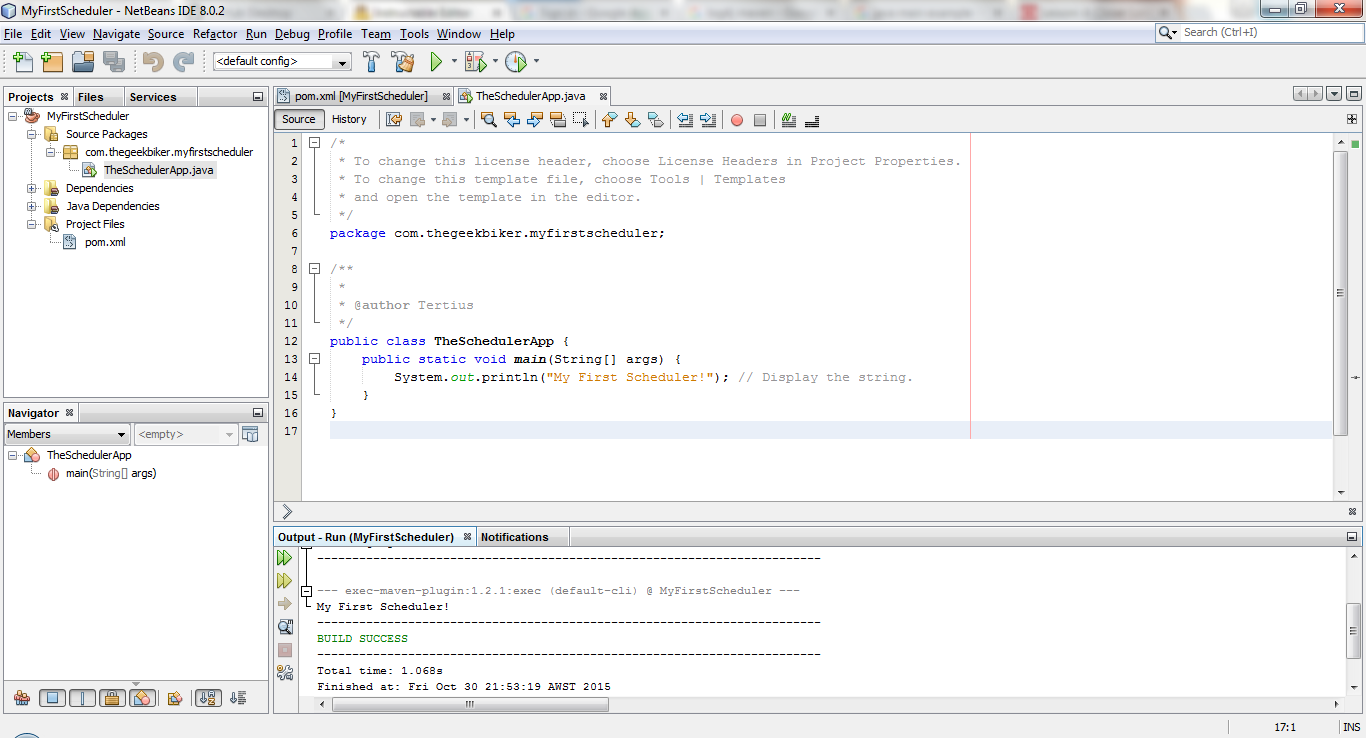Screen dimensions: 1366x738
Task: Click the Undo arrow in the main toolbar
Action: (x=153, y=62)
